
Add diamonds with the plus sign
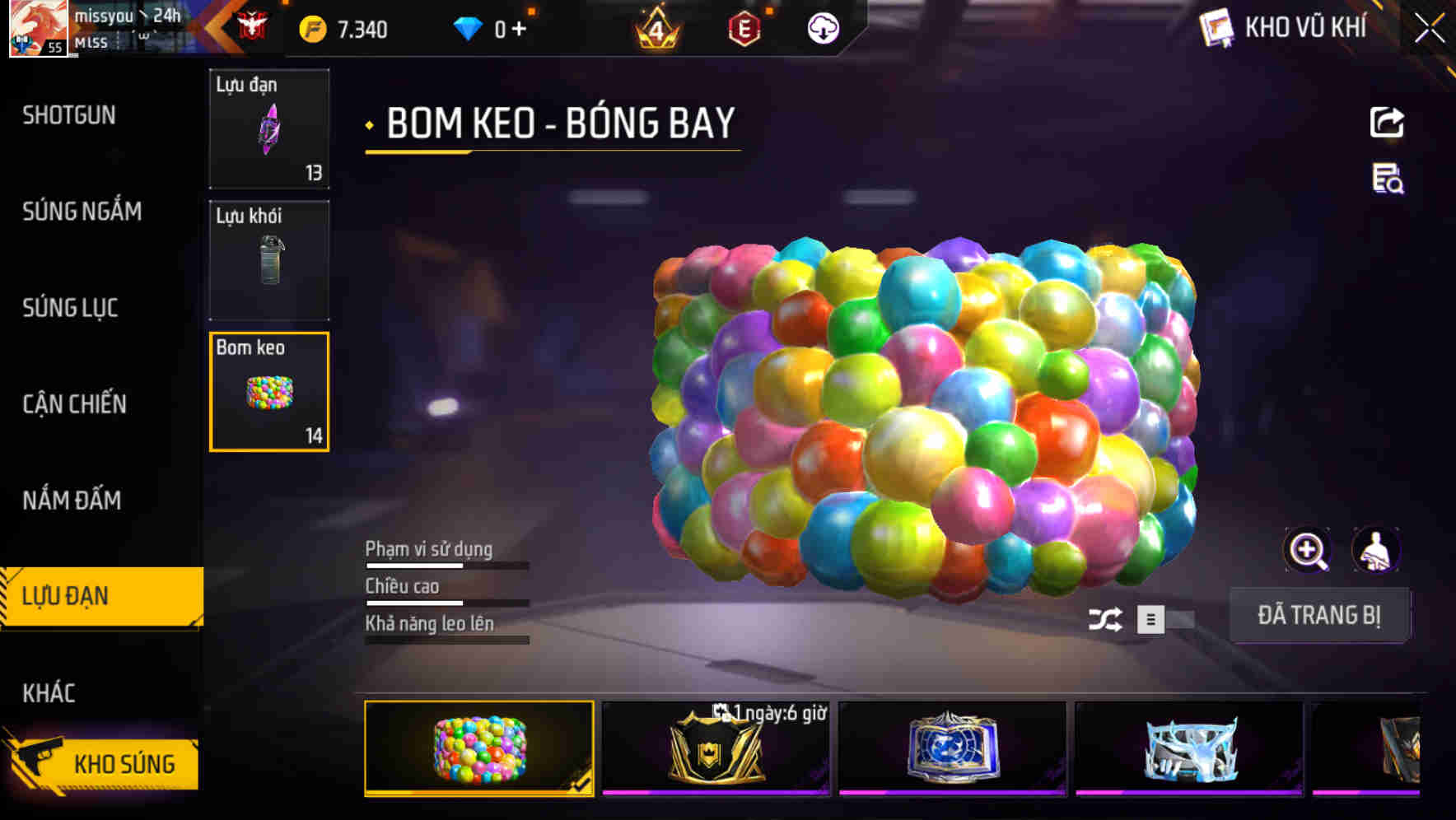pyautogui.click(x=519, y=30)
